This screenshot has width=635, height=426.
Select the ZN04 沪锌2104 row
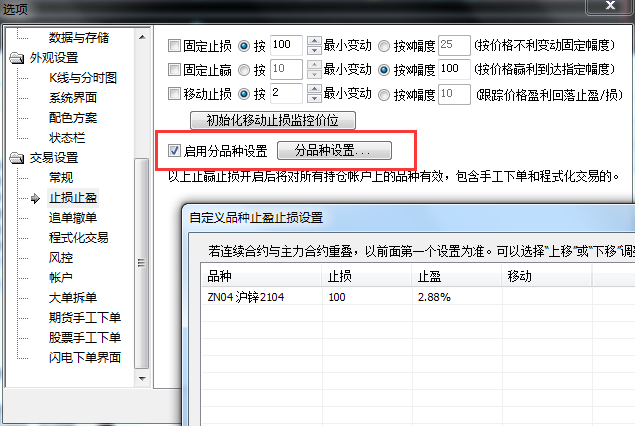418,297
